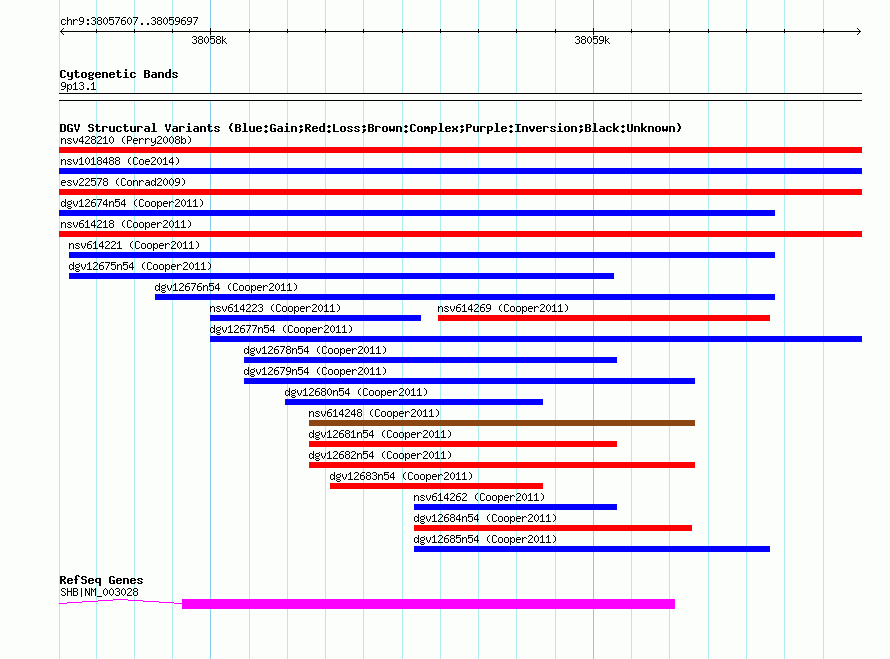This screenshot has height=659, width=890.
Task: Click the dgv12682n54 (Cooper2011) red bar
Action: [502, 465]
